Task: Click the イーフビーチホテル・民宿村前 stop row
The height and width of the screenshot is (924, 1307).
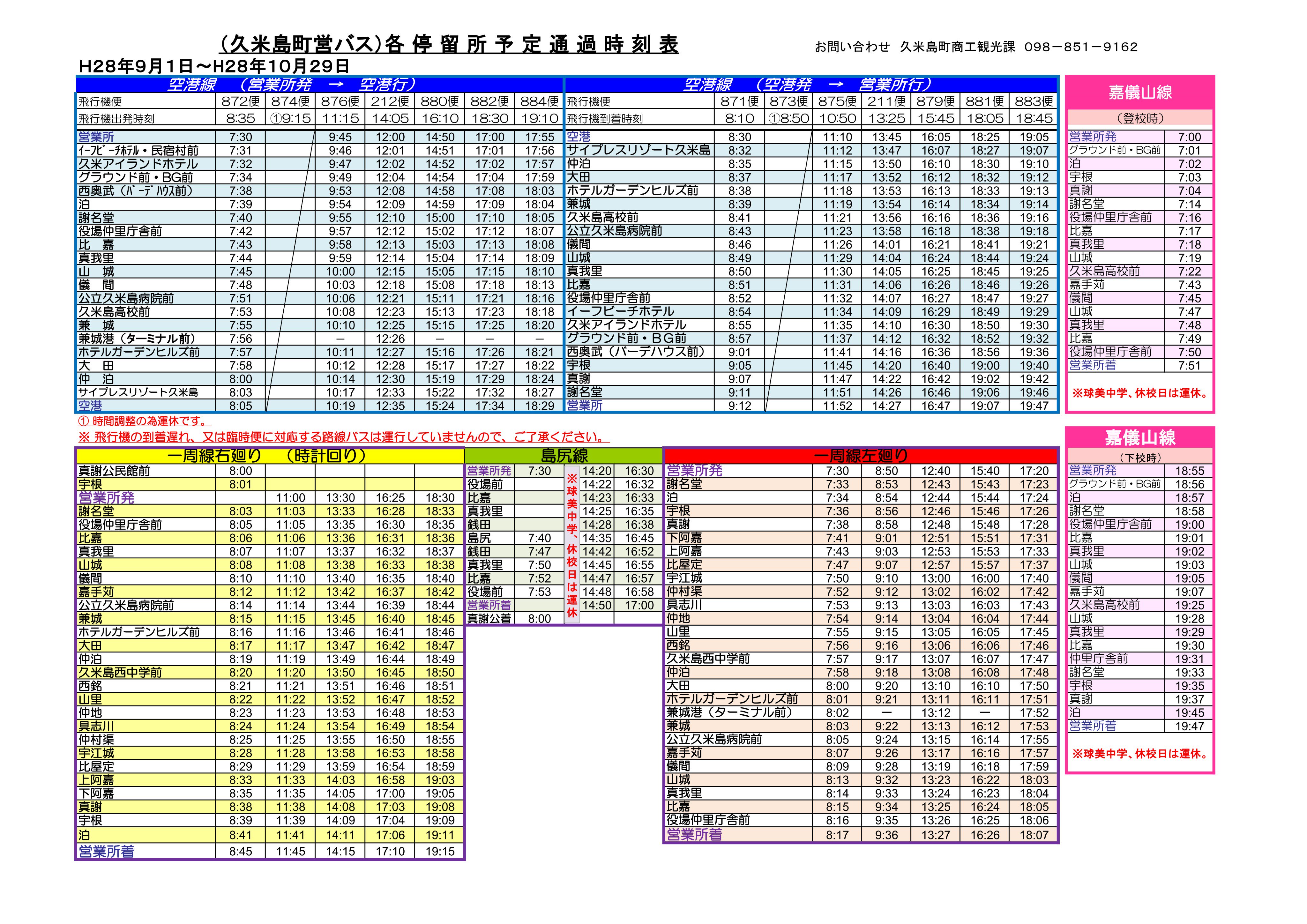Action: click(x=138, y=150)
